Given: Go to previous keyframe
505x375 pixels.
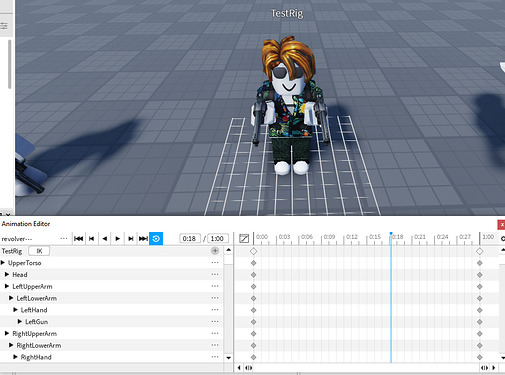Looking at the screenshot, I should 91,239.
